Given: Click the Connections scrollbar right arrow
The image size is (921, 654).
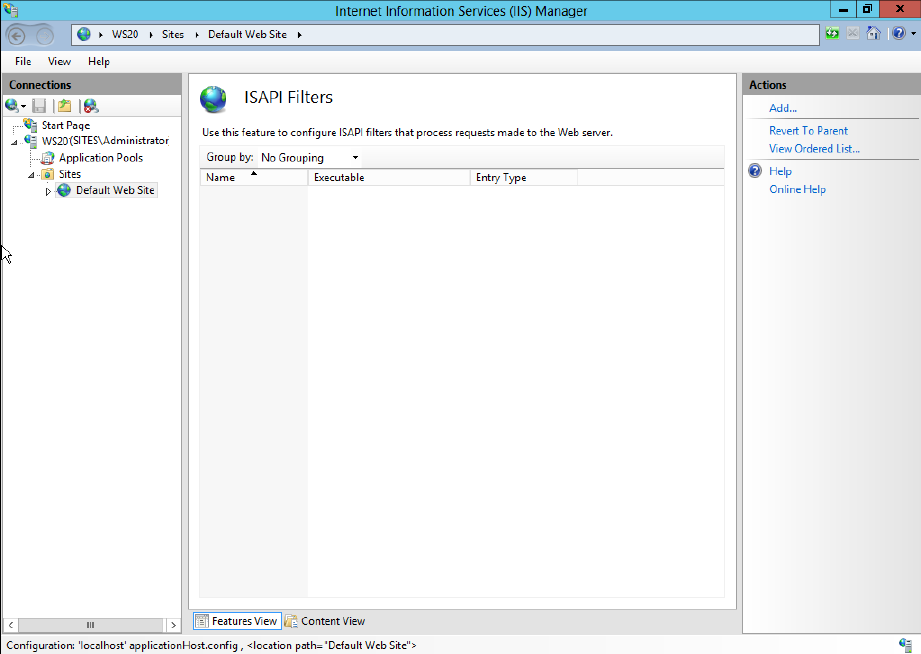Looking at the screenshot, I should [173, 625].
